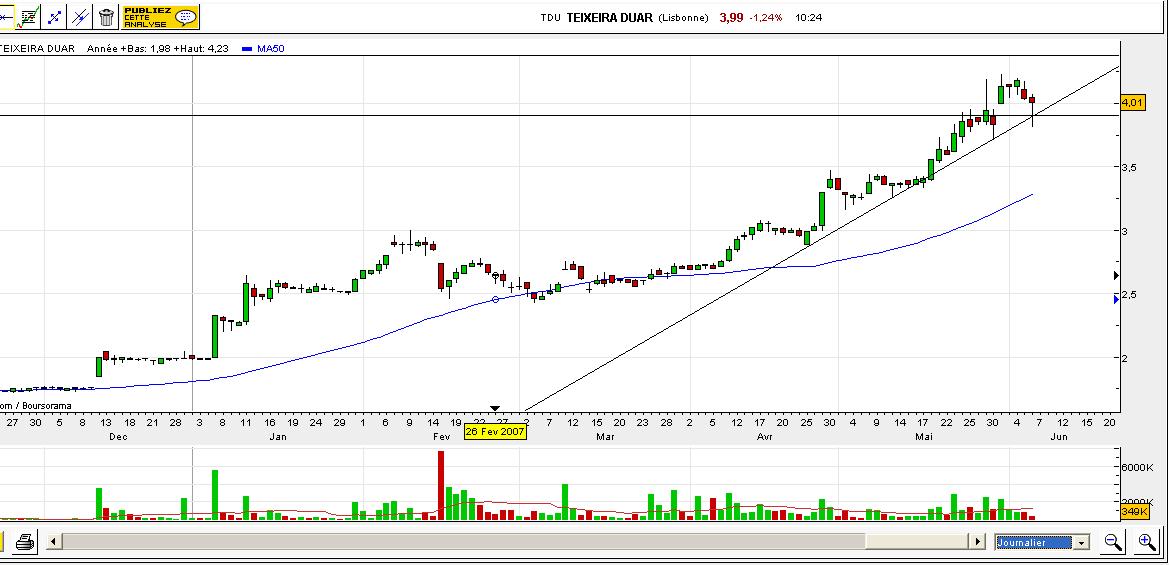Click the TDU ticker symbol
Image resolution: width=1169 pixels, height=565 pixels.
click(x=551, y=18)
